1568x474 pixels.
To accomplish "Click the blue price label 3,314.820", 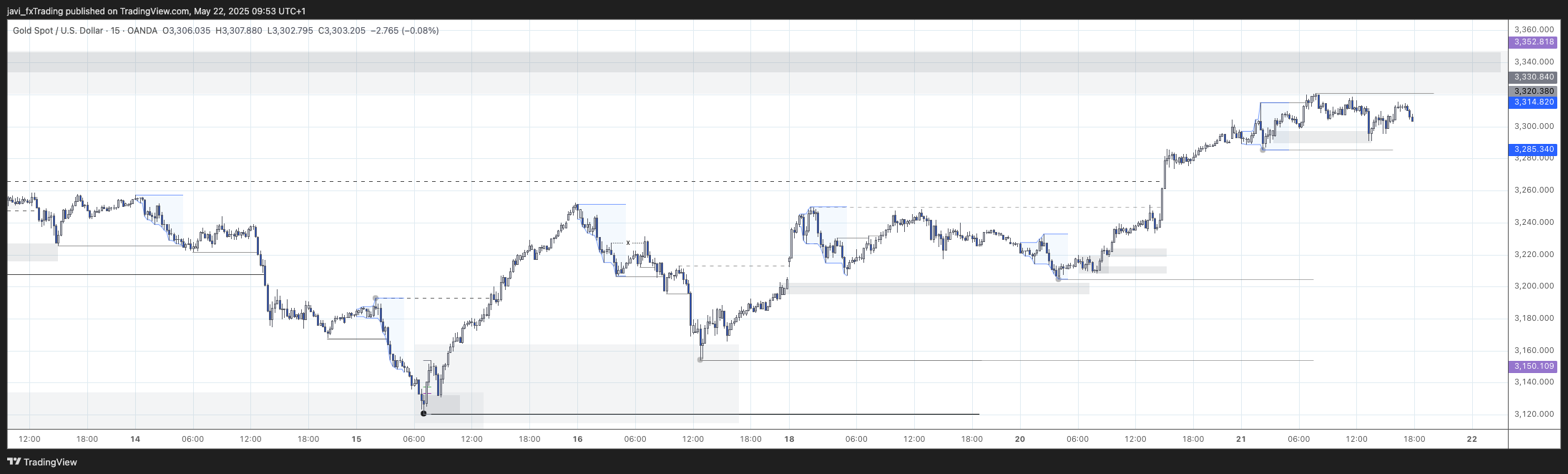I will (x=1533, y=102).
